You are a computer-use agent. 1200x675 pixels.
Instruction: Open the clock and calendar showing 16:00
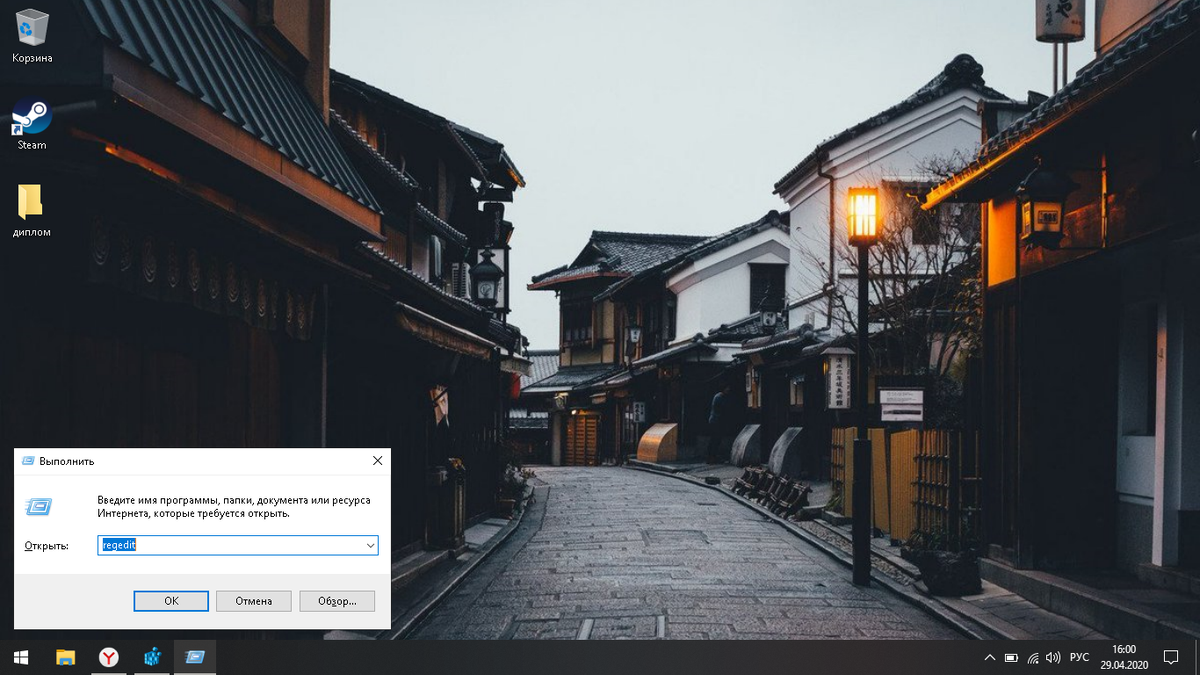point(1124,657)
